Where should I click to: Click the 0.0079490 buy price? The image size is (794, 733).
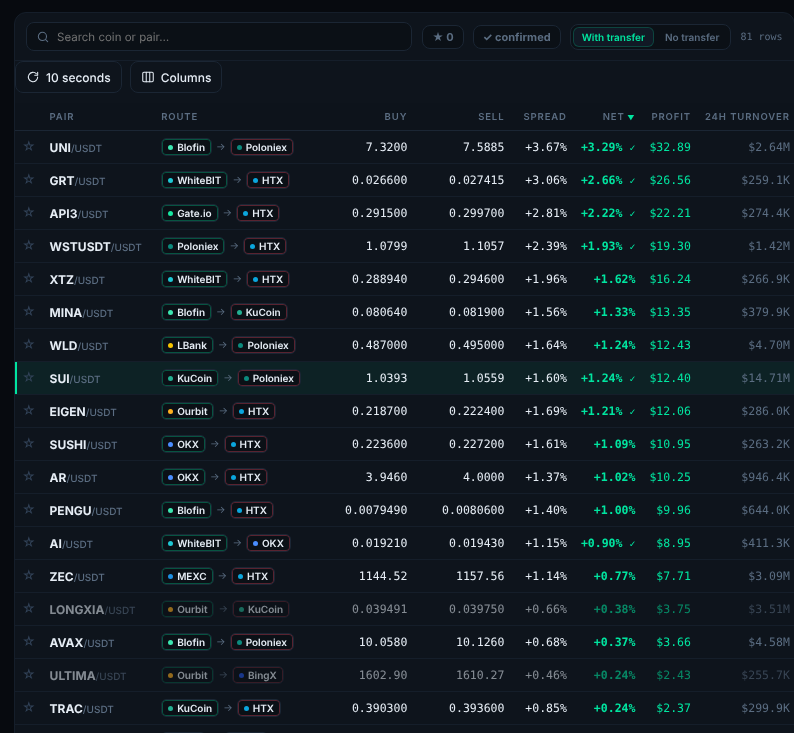376,510
